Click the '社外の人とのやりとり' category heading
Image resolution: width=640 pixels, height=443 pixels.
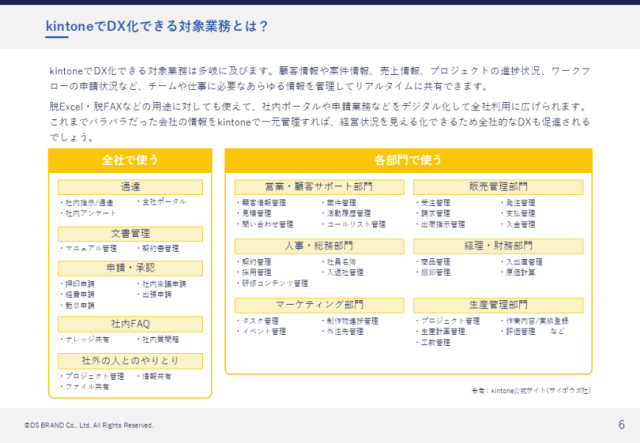tap(130, 361)
